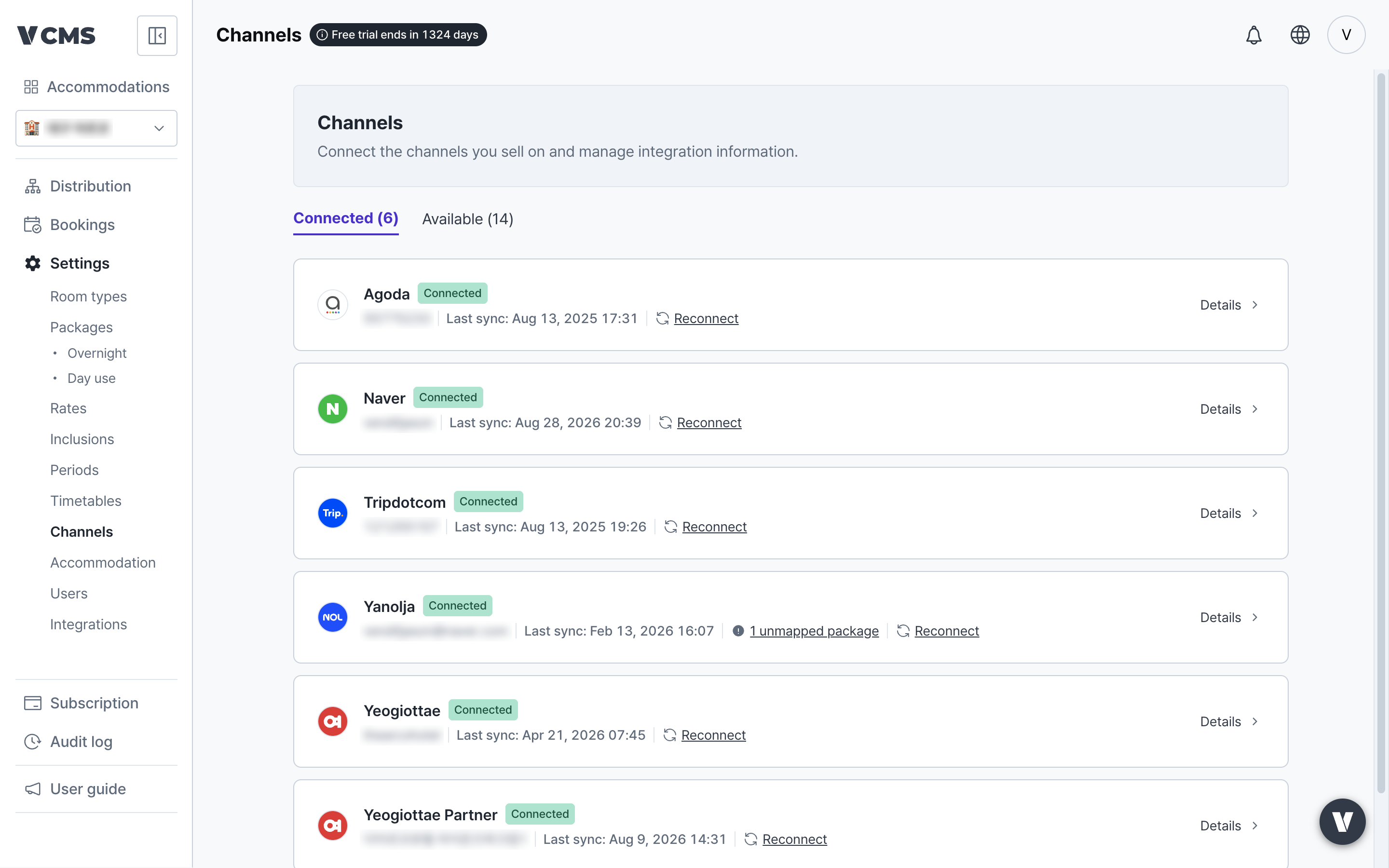Click the Distribution icon
Viewport: 1389px width, 868px height.
coord(33,186)
